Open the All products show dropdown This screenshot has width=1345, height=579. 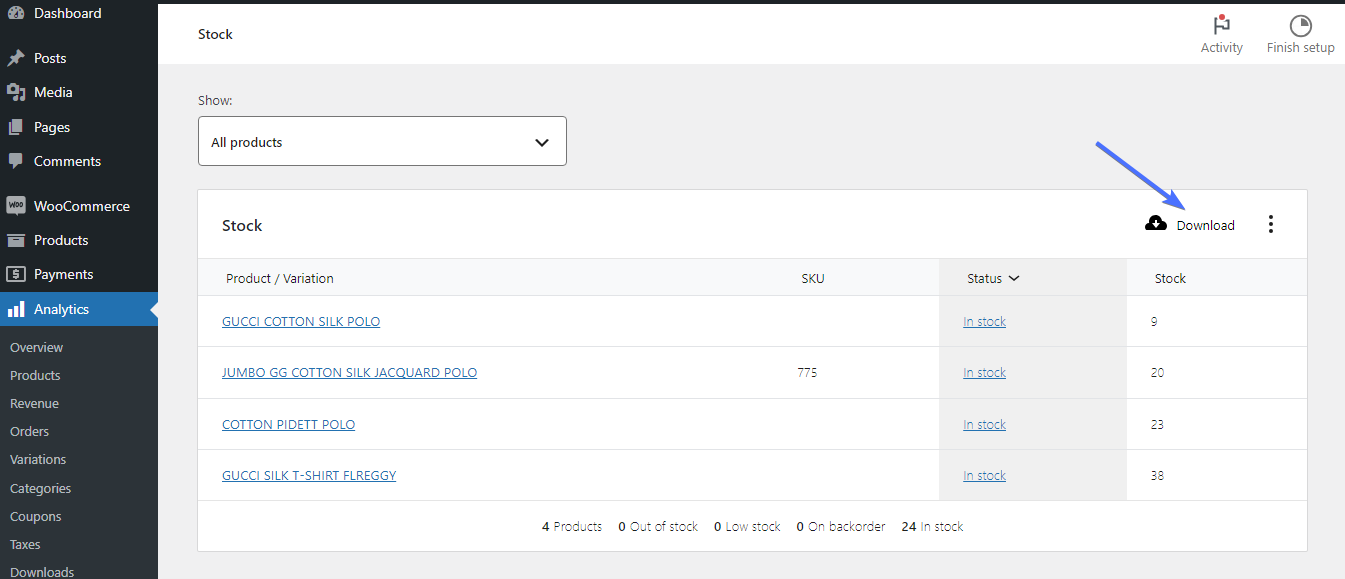(x=382, y=142)
